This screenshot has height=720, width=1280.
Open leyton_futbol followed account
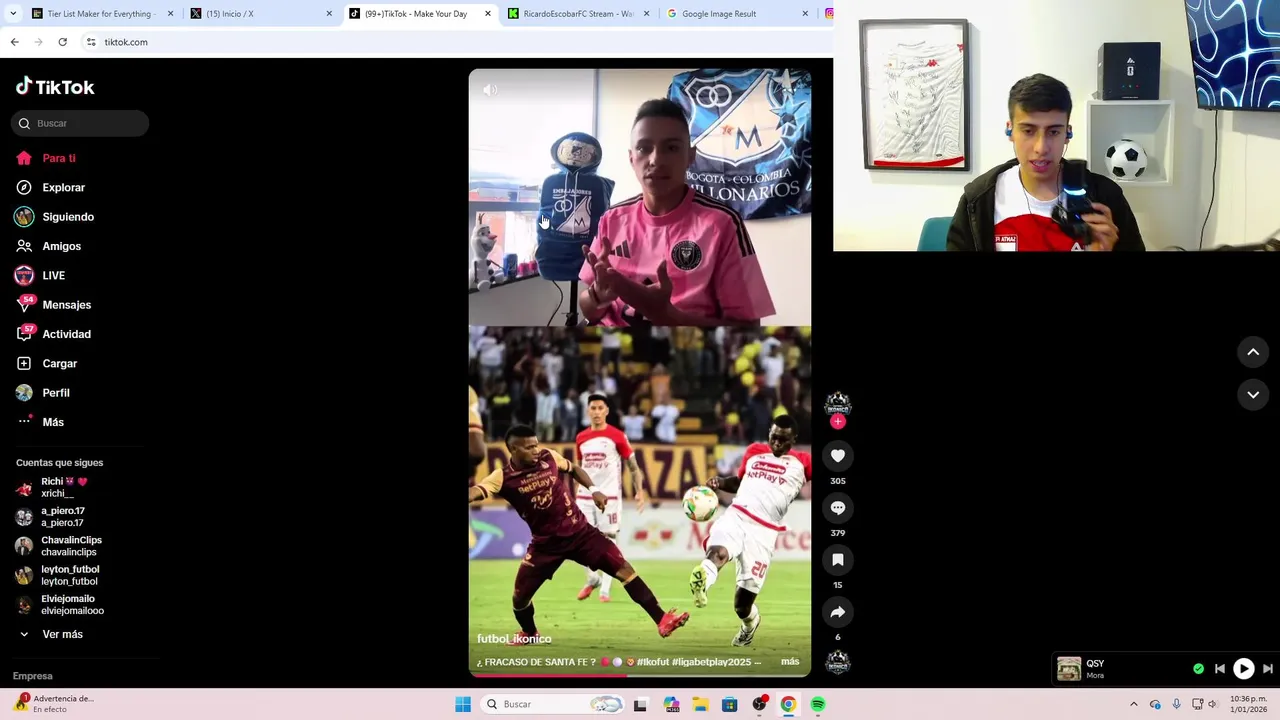click(x=58, y=575)
